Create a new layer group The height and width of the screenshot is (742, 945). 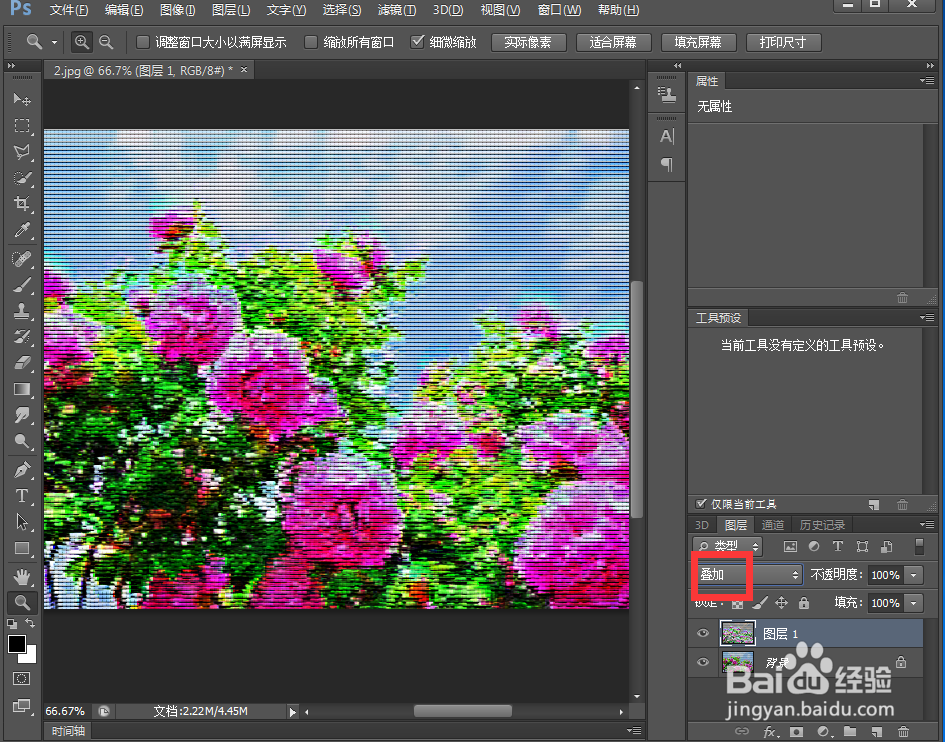click(x=850, y=731)
